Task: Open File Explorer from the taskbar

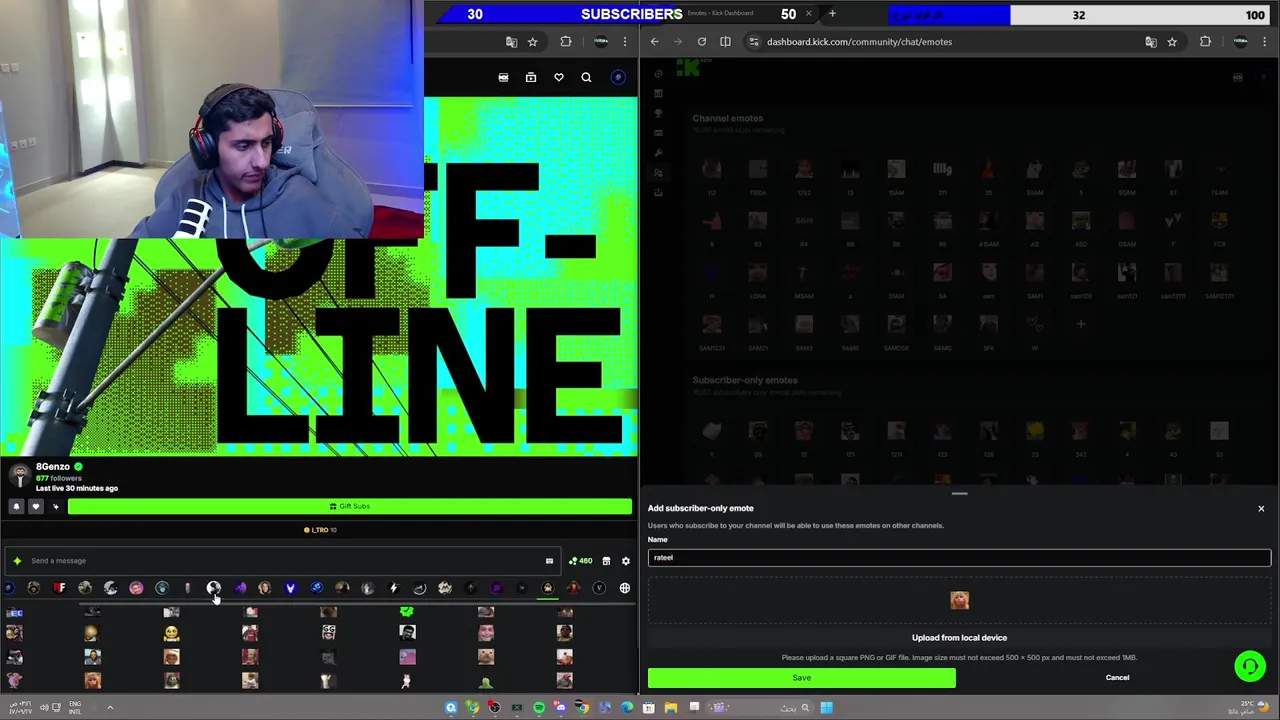Action: pos(671,708)
